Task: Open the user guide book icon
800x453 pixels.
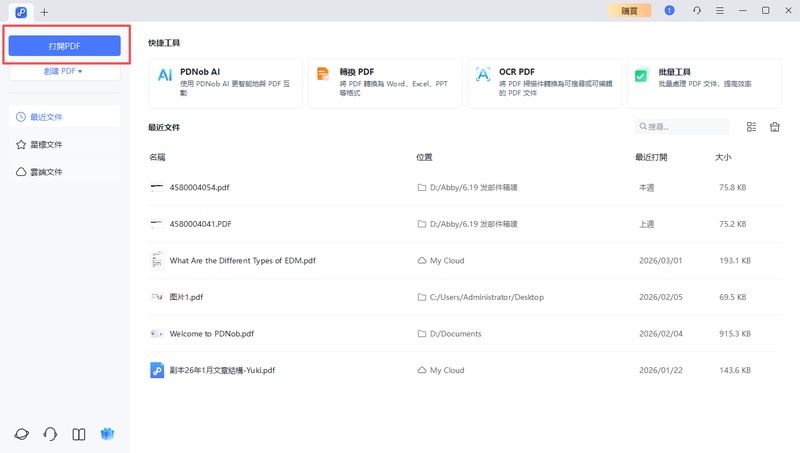Action: tap(79, 434)
